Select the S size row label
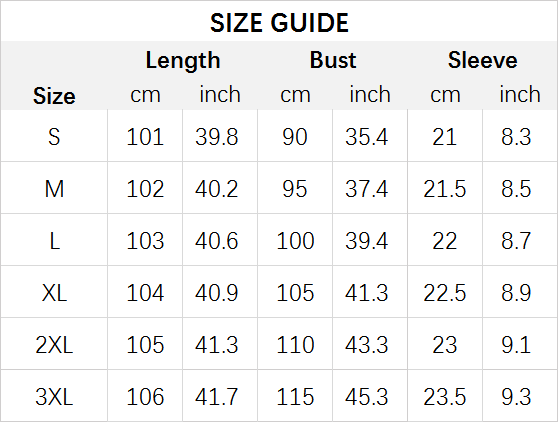Viewport: 558px width, 422px height. [x=54, y=137]
